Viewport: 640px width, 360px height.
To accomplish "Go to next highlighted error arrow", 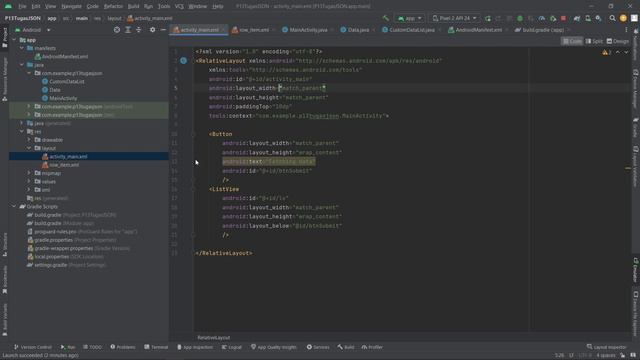I will click(x=626, y=52).
